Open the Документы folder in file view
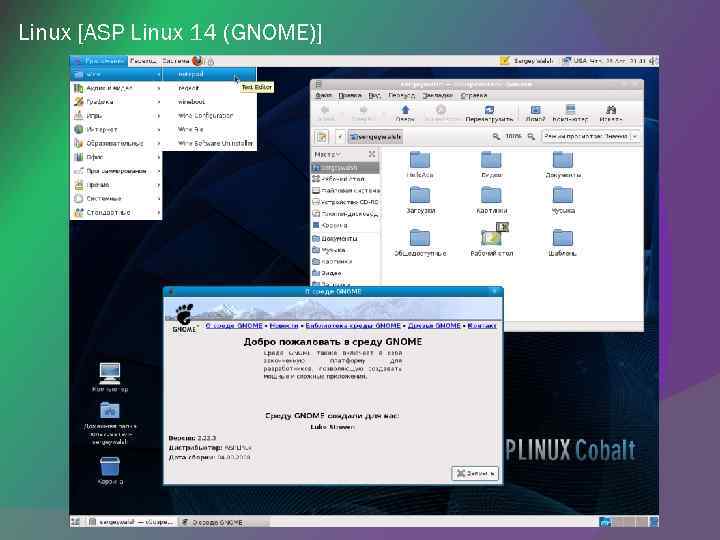The image size is (720, 540). (563, 164)
